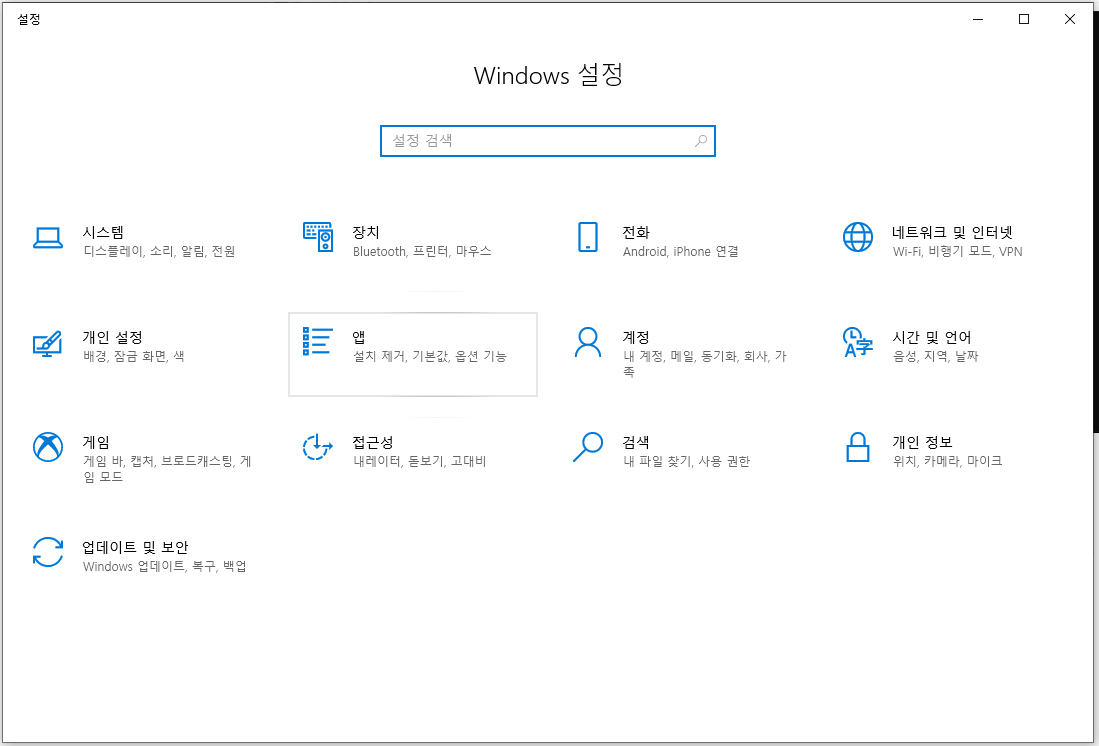This screenshot has height=746, width=1099.
Task: Open the 계정 category label
Action: point(636,337)
